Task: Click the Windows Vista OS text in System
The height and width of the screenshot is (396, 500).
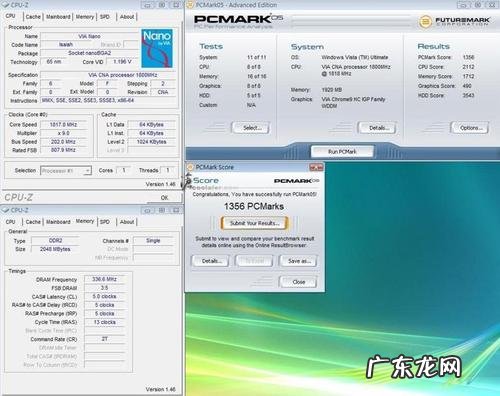Action: [x=355, y=57]
